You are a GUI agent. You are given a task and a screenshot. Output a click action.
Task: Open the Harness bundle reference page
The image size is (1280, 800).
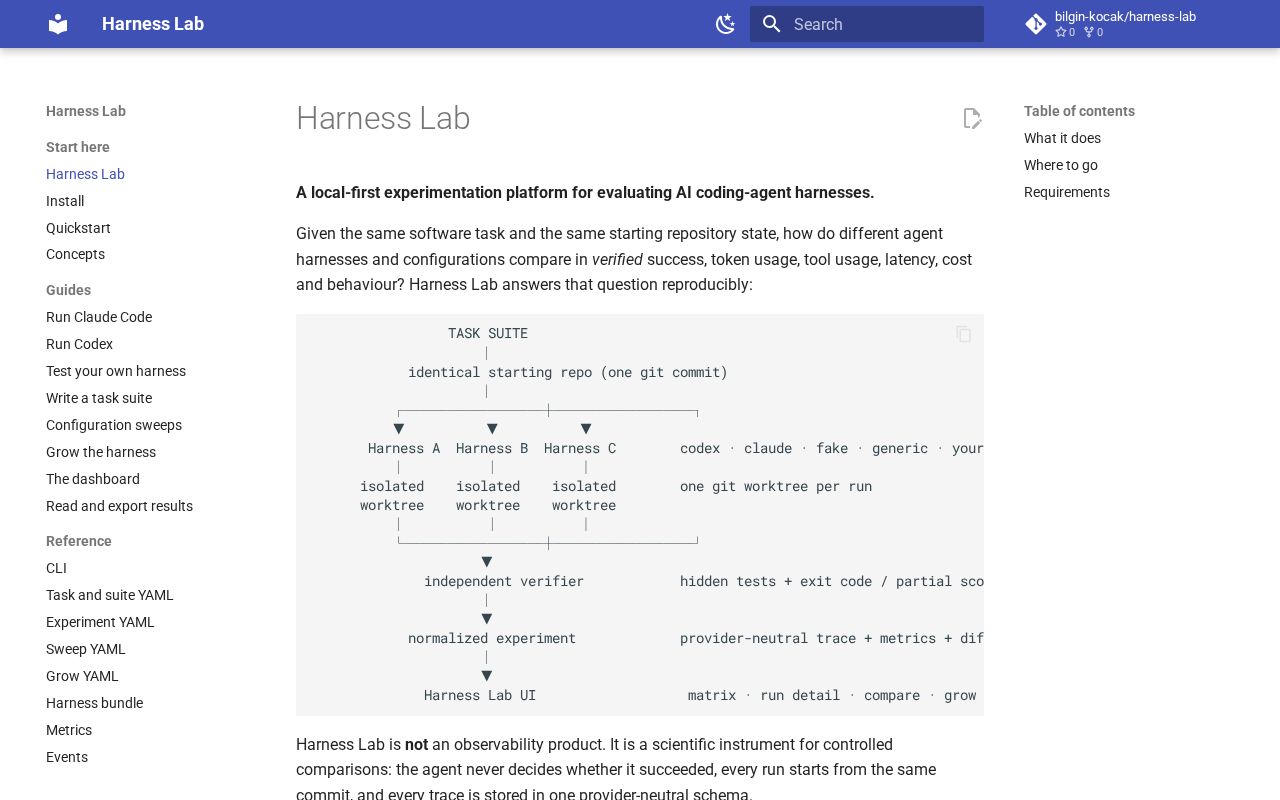click(94, 703)
